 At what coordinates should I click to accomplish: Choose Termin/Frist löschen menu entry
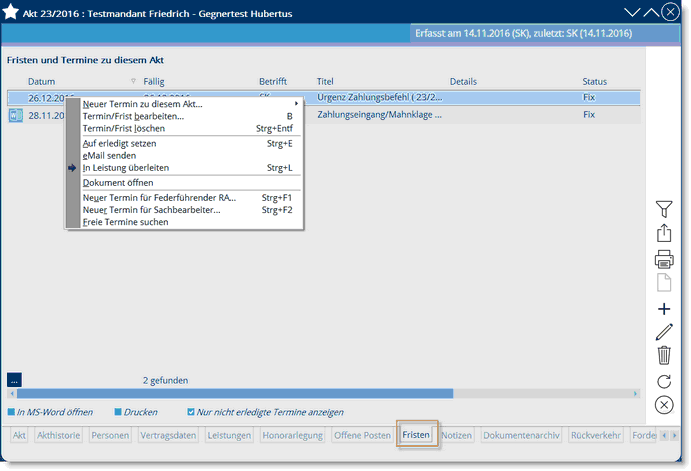tap(191, 129)
